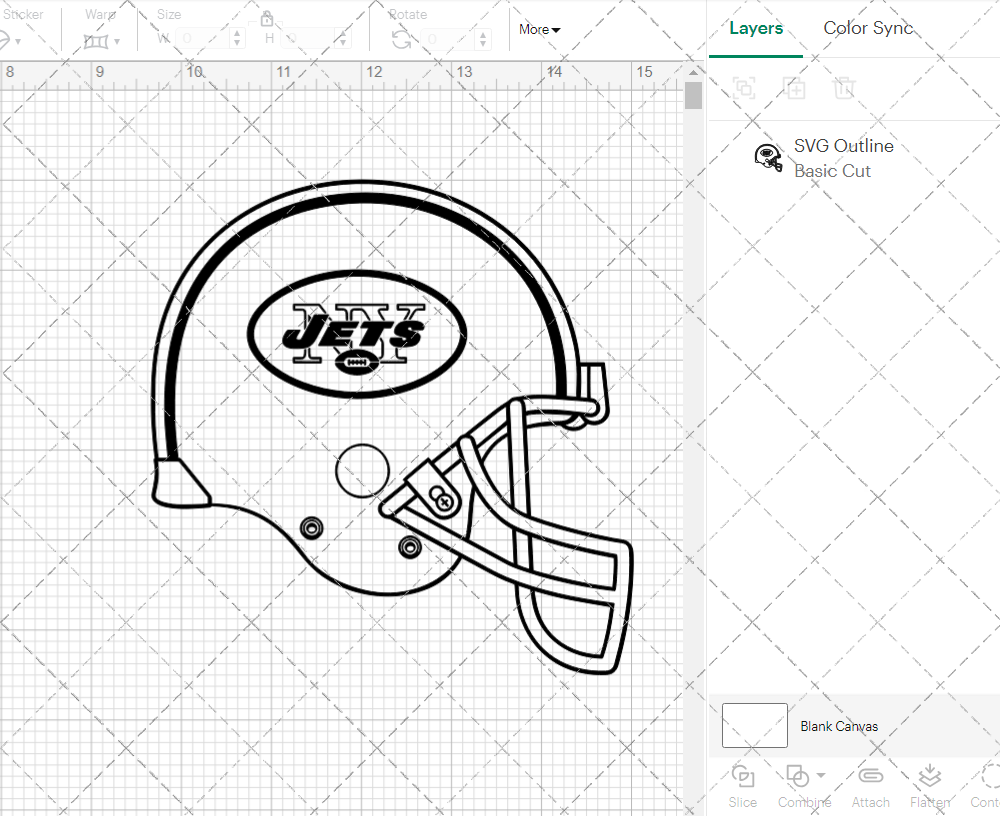Click the Blank Canvas label

[839, 726]
